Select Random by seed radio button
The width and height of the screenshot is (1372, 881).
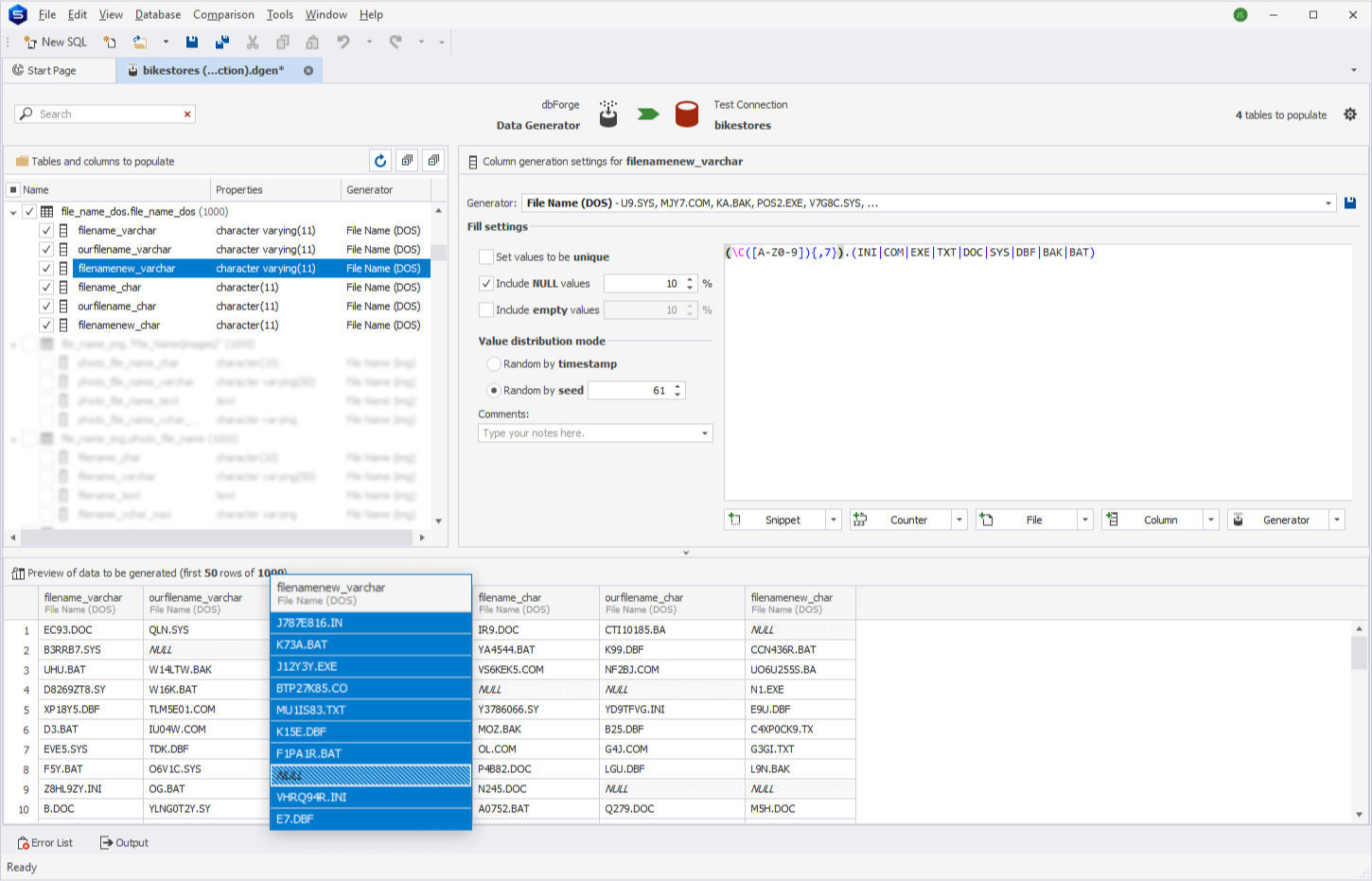[494, 390]
